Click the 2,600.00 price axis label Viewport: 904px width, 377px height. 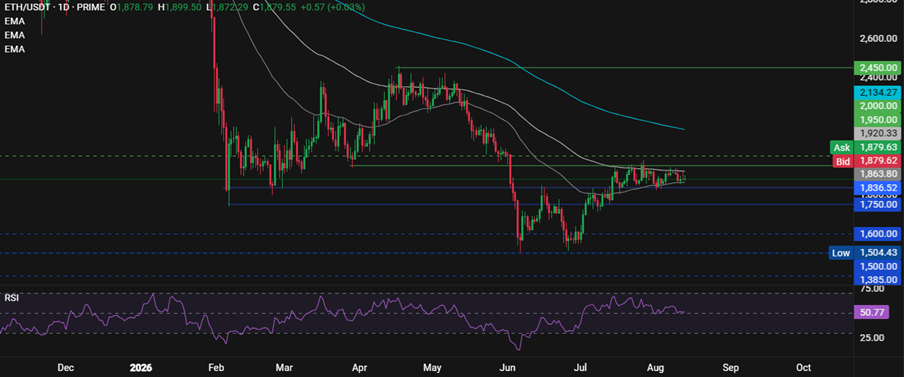pyautogui.click(x=879, y=39)
